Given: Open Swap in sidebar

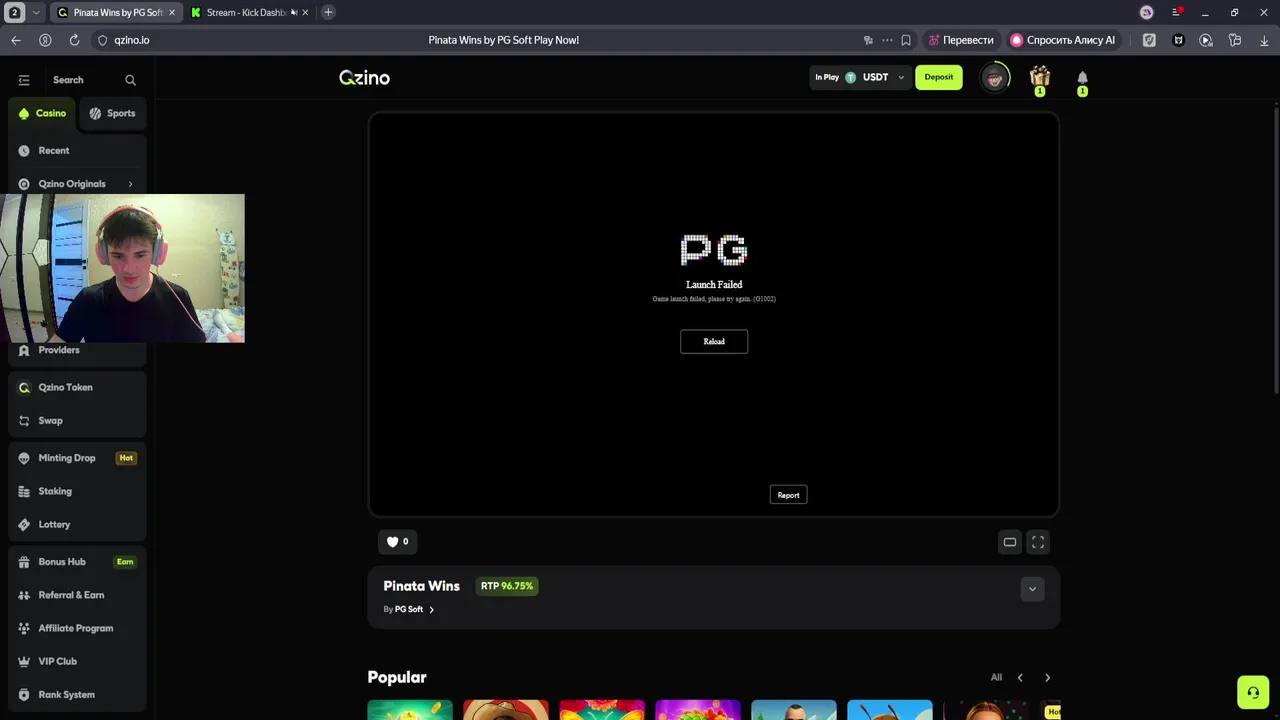Looking at the screenshot, I should [77, 421].
